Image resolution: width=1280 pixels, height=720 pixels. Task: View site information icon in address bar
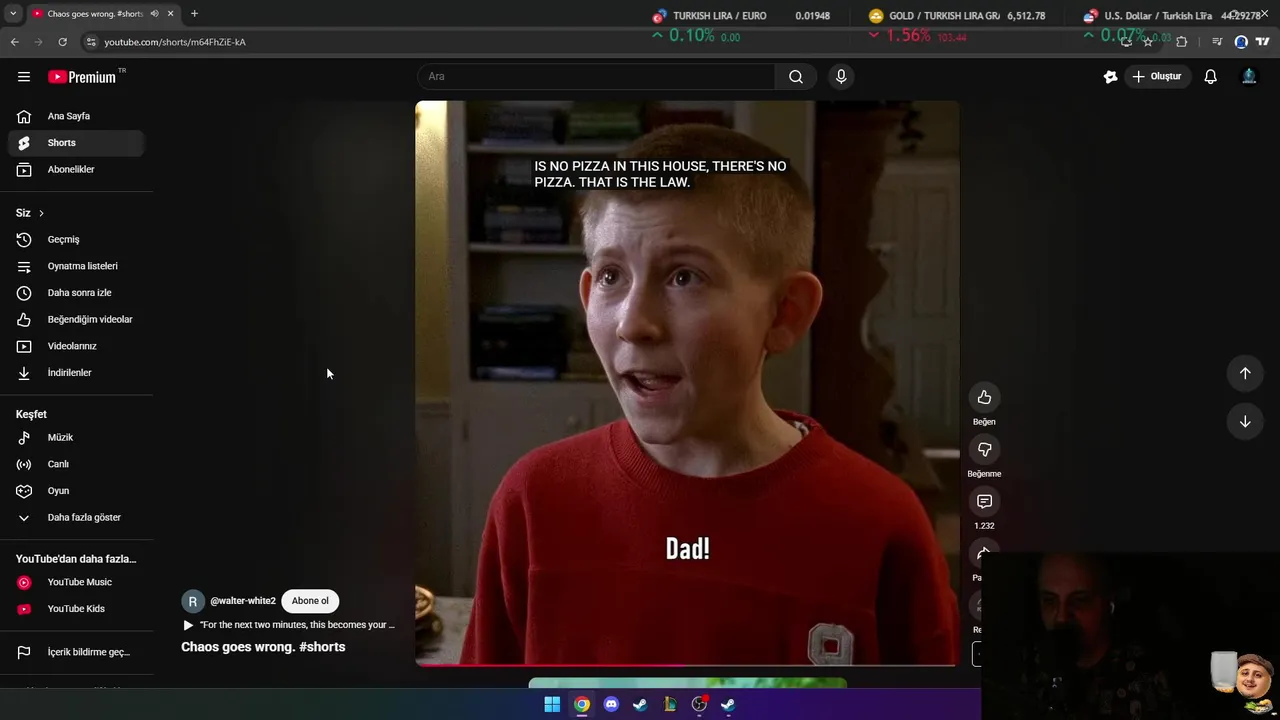(91, 42)
